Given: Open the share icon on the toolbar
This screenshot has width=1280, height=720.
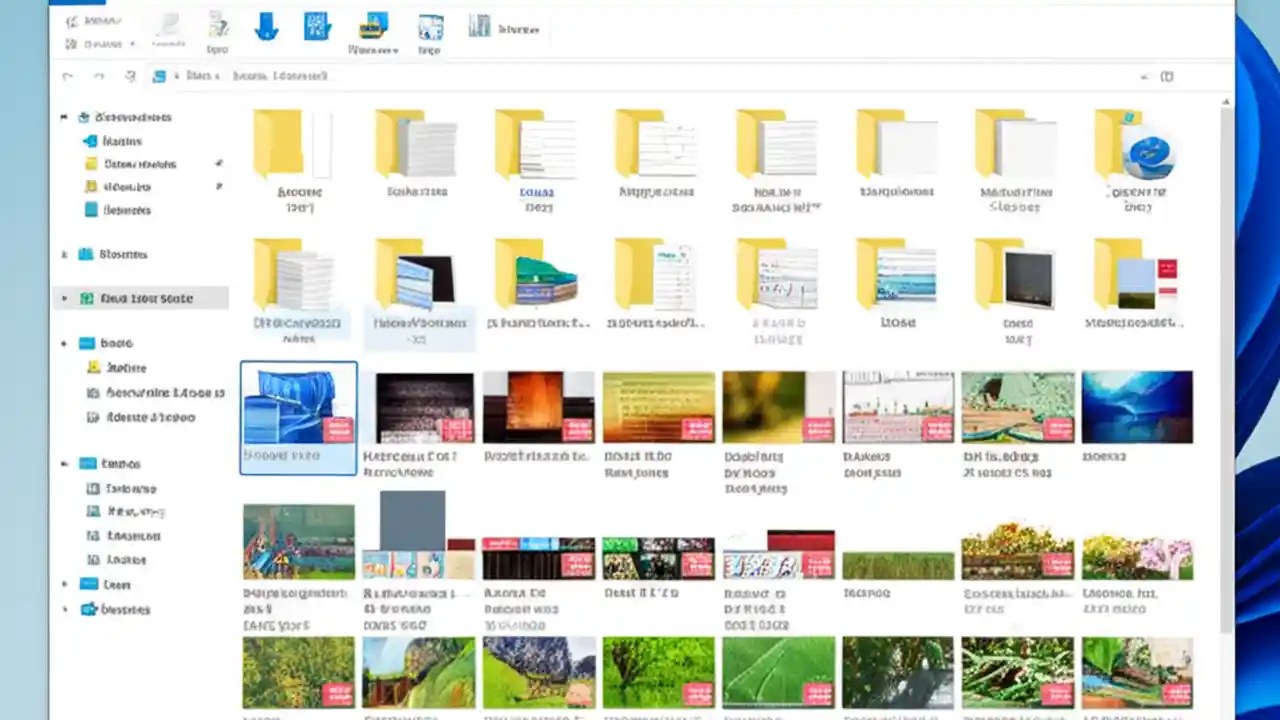Looking at the screenshot, I should point(373,25).
